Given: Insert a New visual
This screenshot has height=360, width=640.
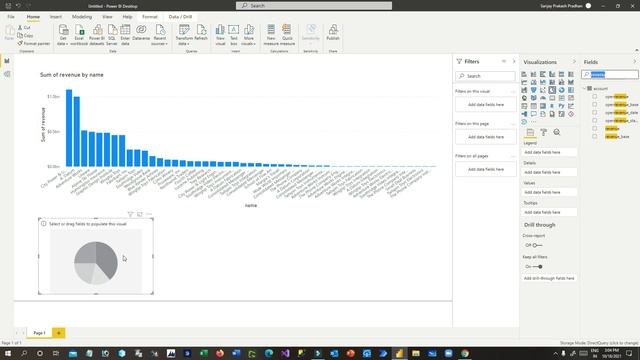Looking at the screenshot, I should point(220,34).
